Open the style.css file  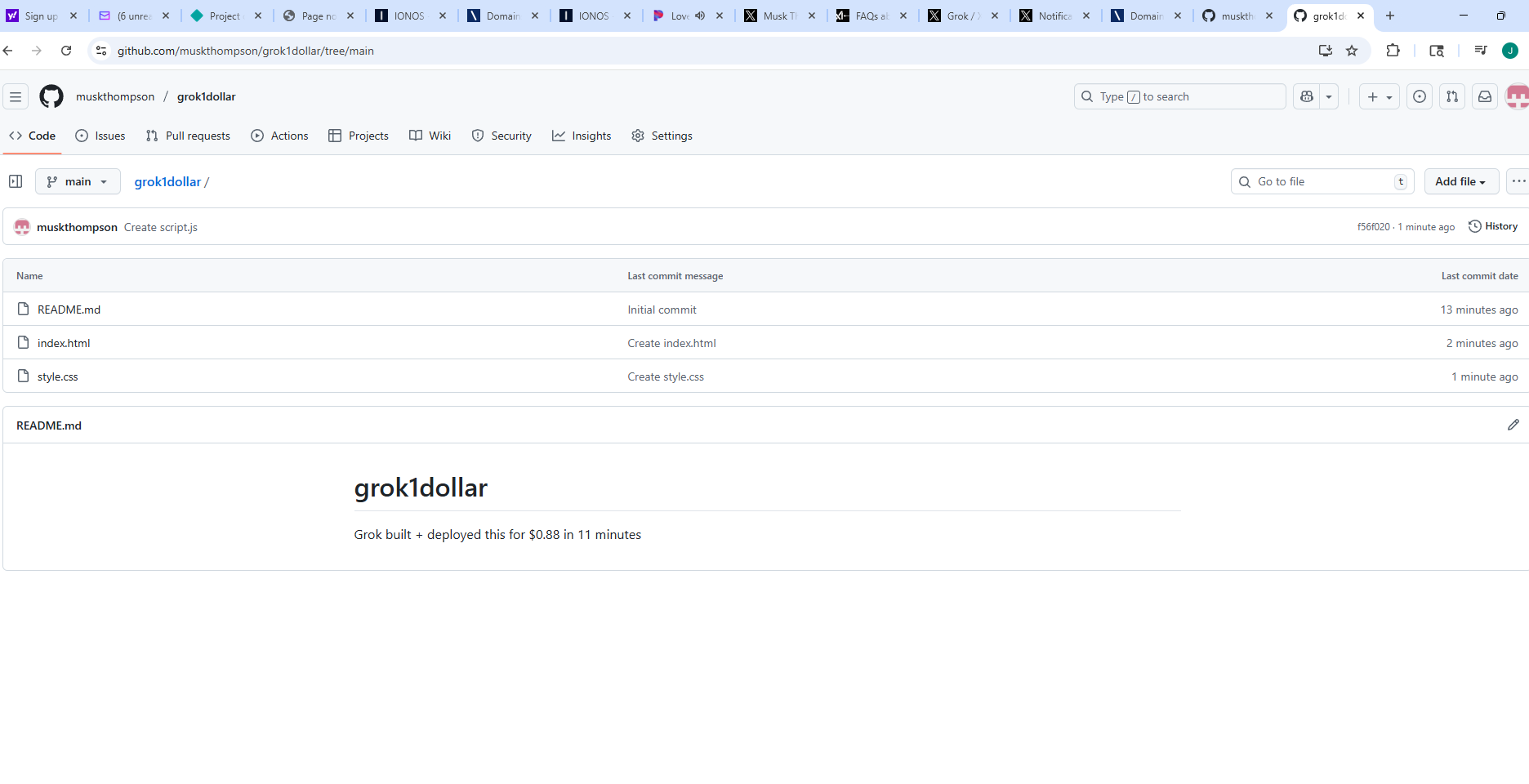coord(57,376)
